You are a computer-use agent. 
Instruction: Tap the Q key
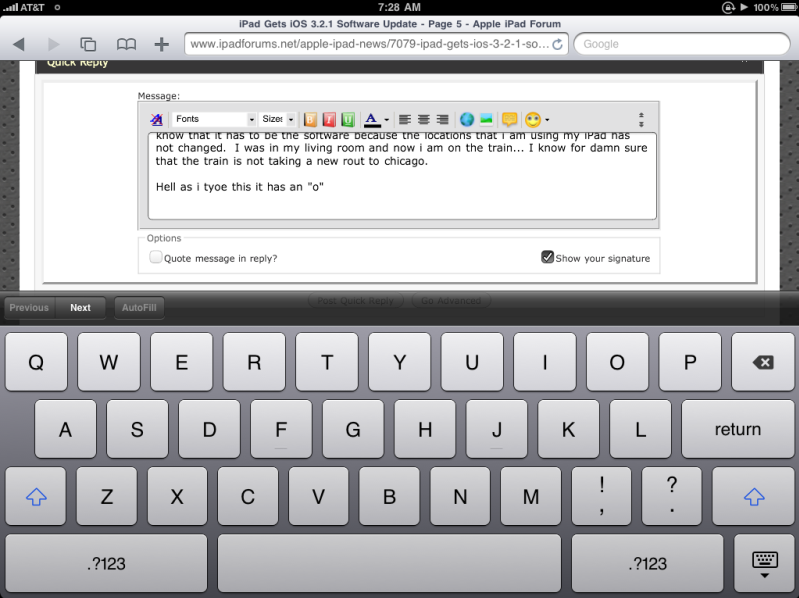point(36,362)
